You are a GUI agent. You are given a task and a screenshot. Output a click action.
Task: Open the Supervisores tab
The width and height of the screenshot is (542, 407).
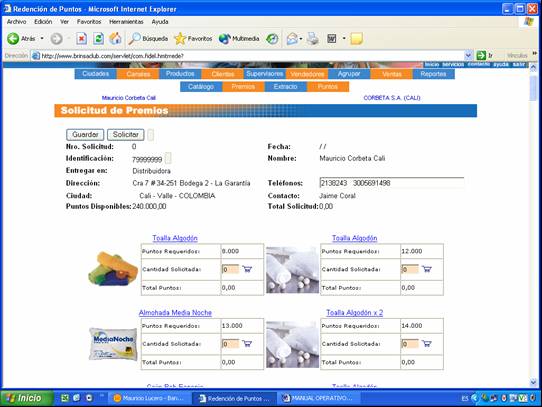[265, 74]
